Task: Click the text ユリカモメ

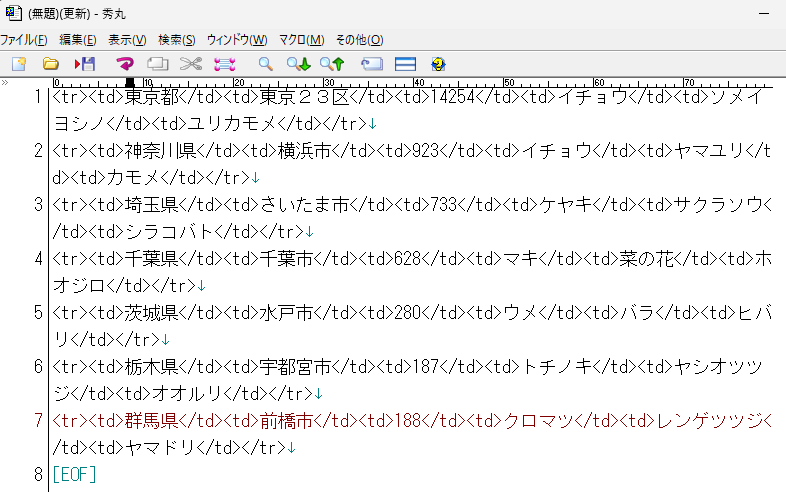Action: [x=232, y=123]
